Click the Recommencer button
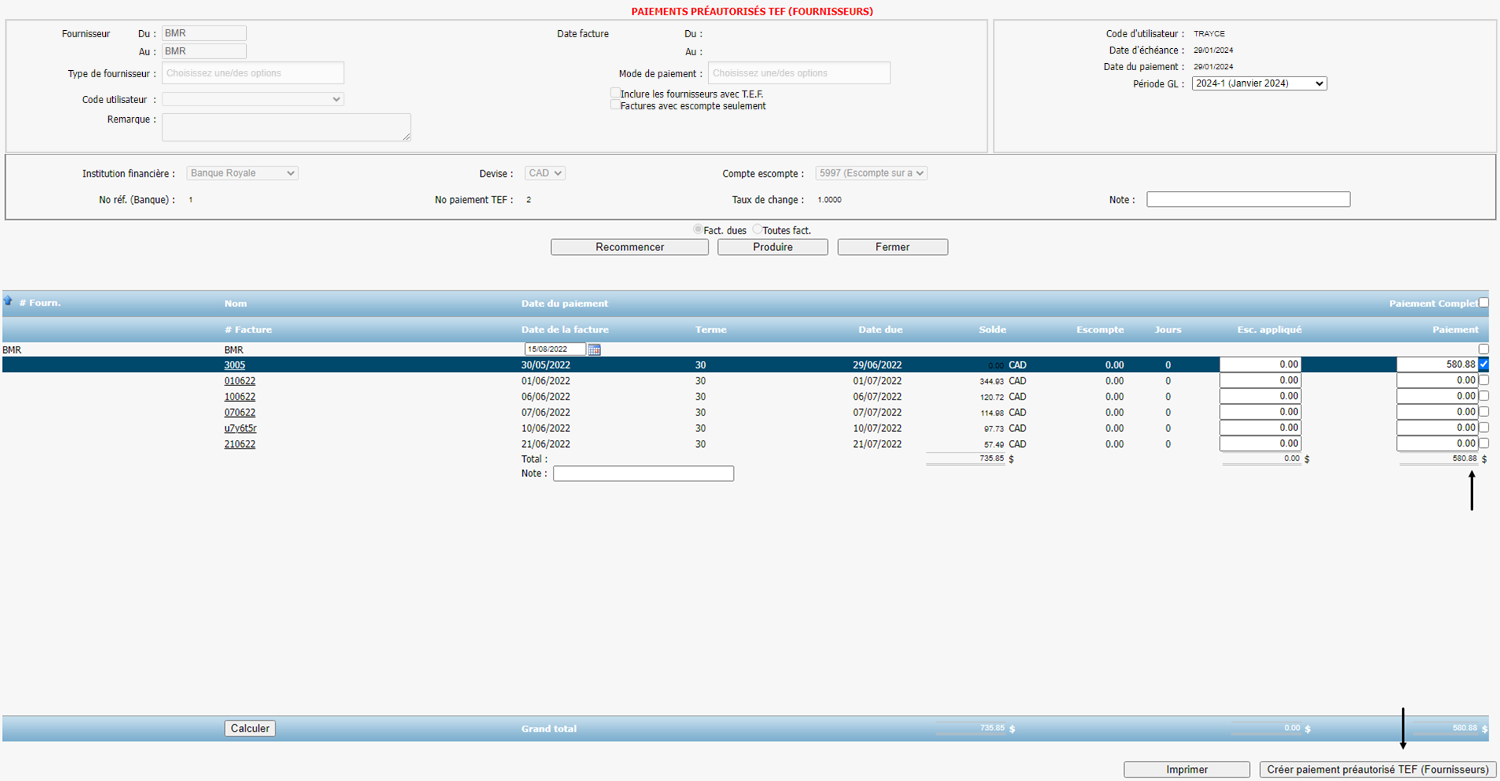The height and width of the screenshot is (781, 1500). coord(629,247)
